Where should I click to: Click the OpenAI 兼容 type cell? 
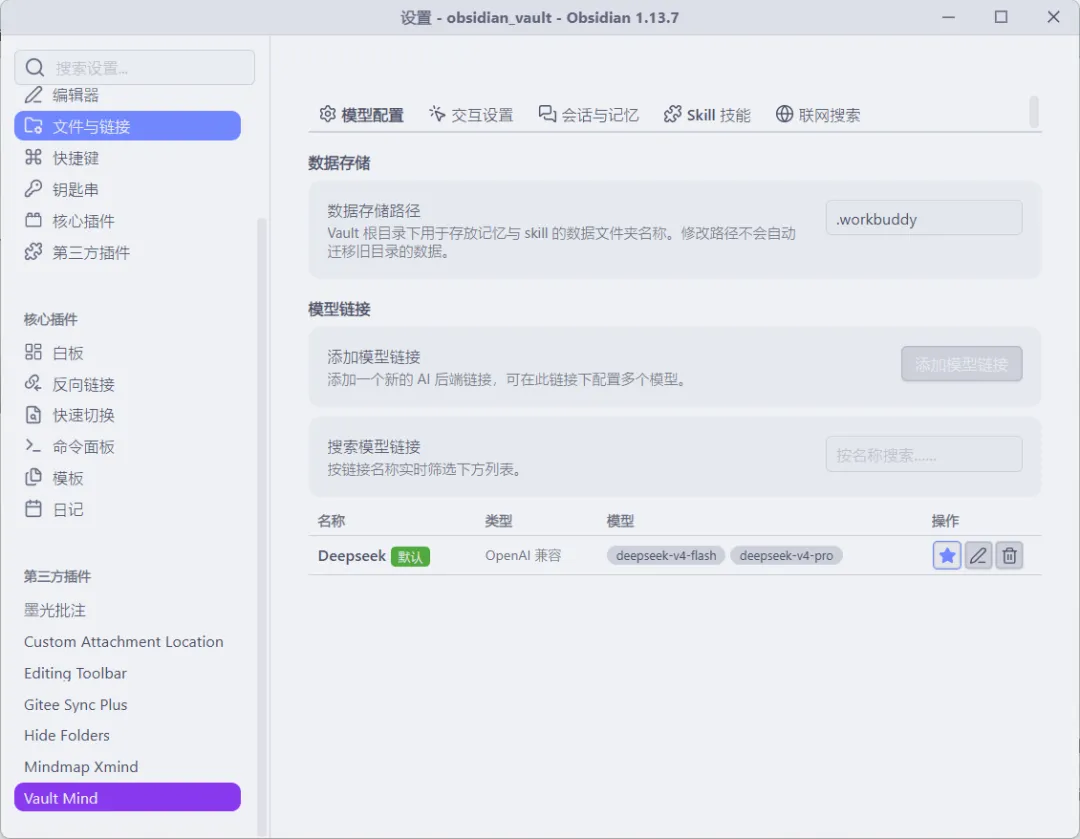(523, 555)
